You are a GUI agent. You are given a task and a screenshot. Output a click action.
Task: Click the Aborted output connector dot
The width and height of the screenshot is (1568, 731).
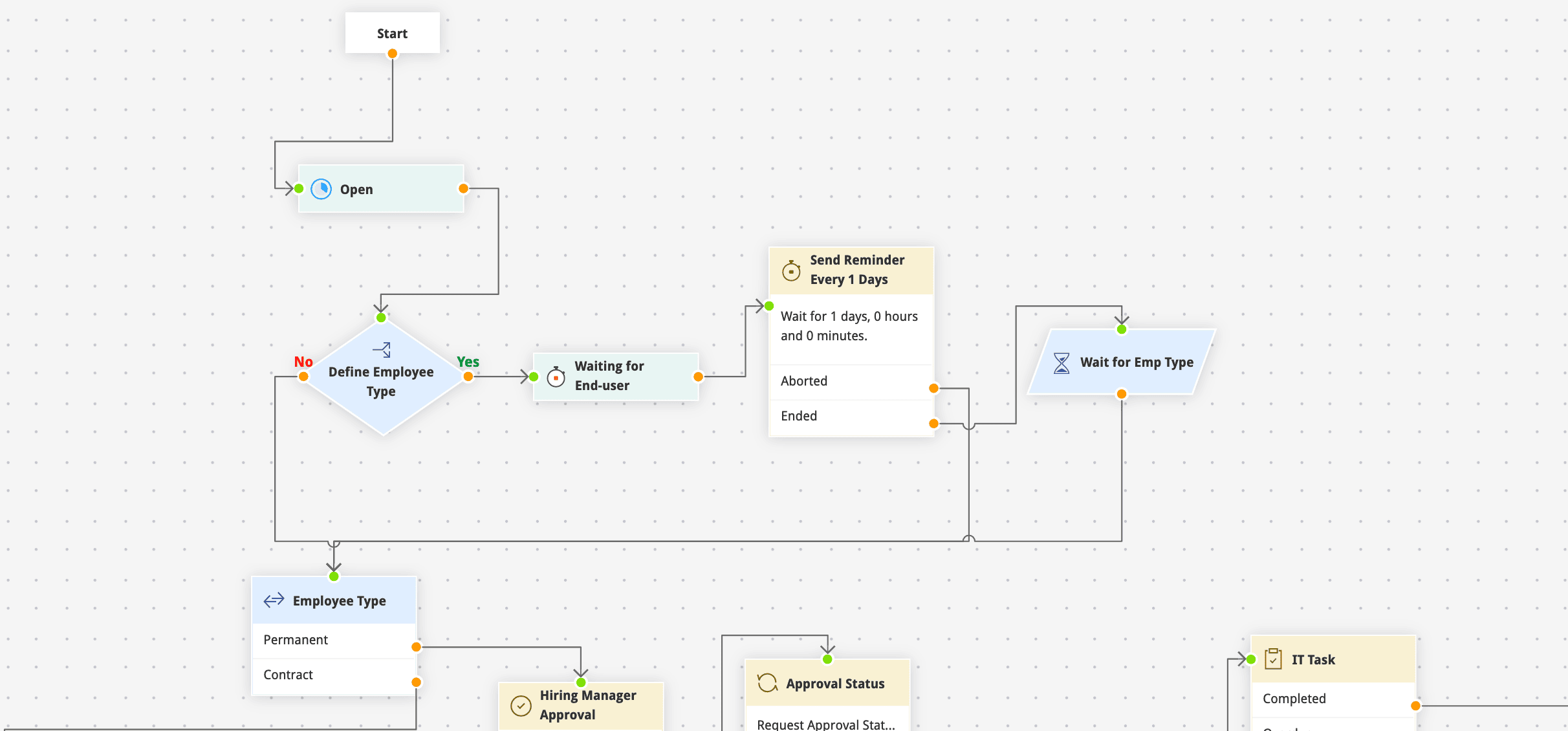pos(933,388)
